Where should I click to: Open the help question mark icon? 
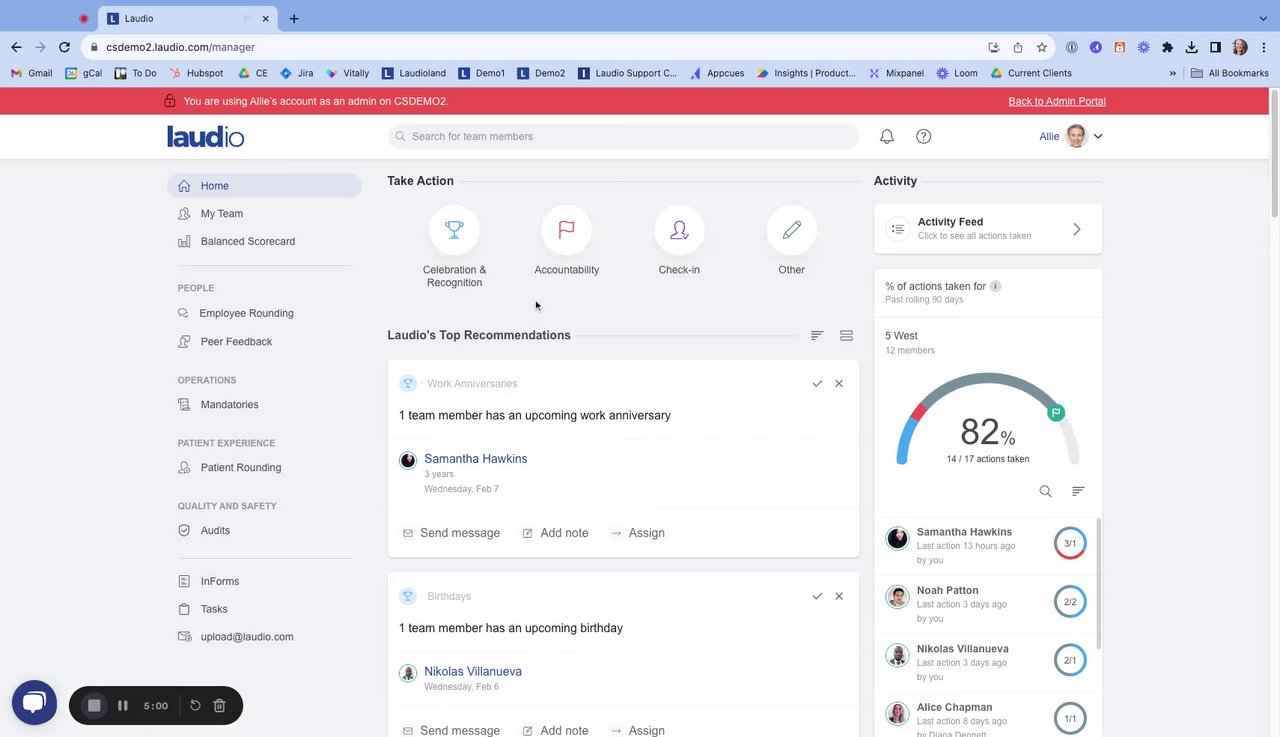[x=923, y=136]
